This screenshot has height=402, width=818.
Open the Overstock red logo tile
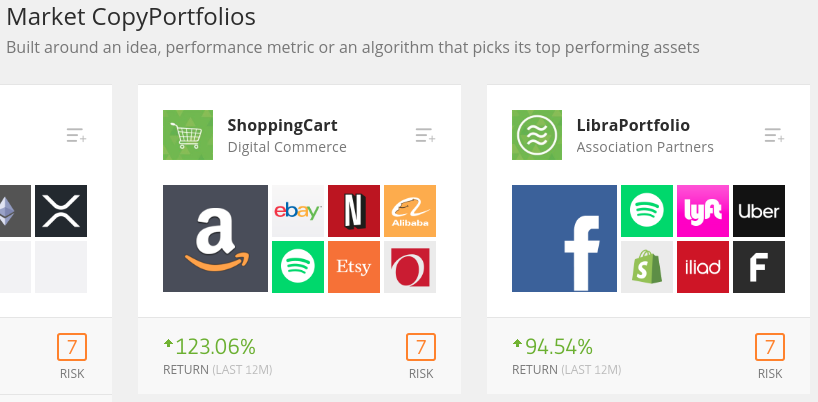point(410,266)
